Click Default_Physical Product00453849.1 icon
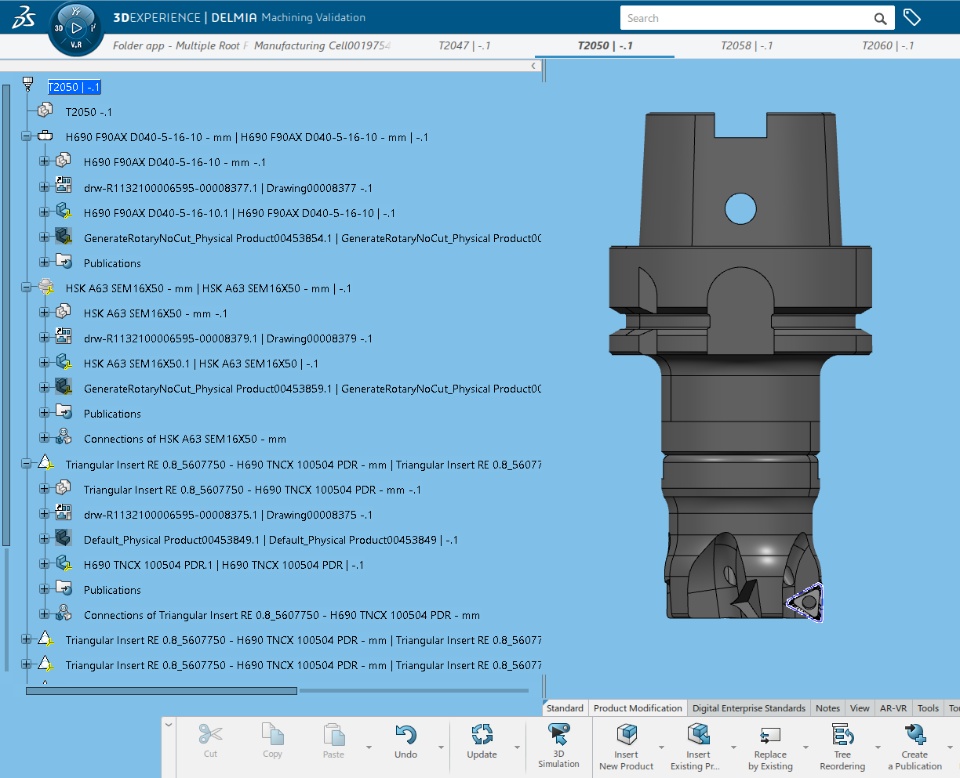 click(64, 538)
